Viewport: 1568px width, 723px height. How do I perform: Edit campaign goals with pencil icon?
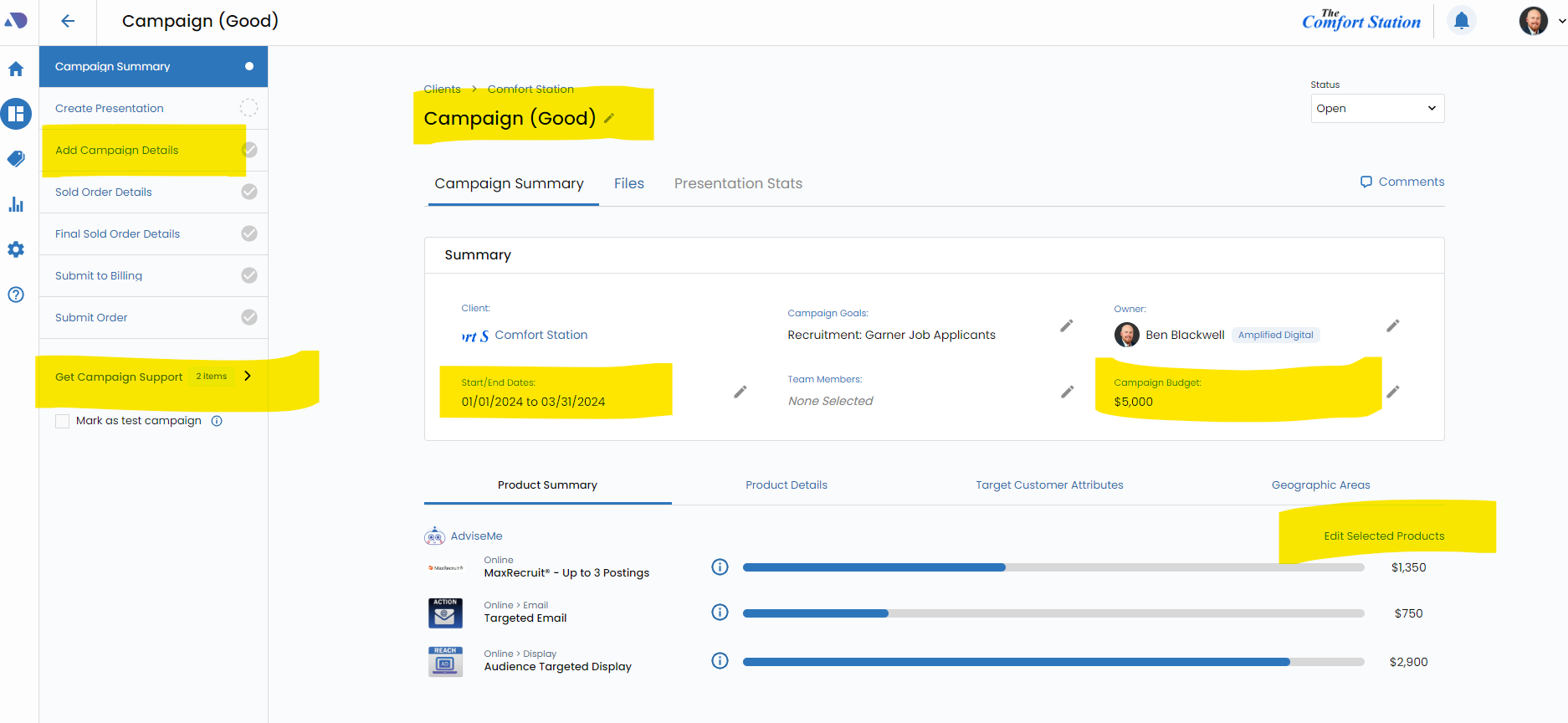(x=1066, y=326)
